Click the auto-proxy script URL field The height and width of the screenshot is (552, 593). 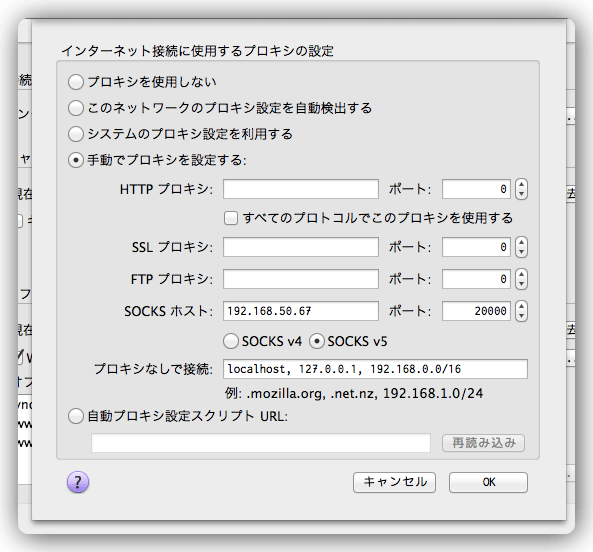pyautogui.click(x=261, y=443)
